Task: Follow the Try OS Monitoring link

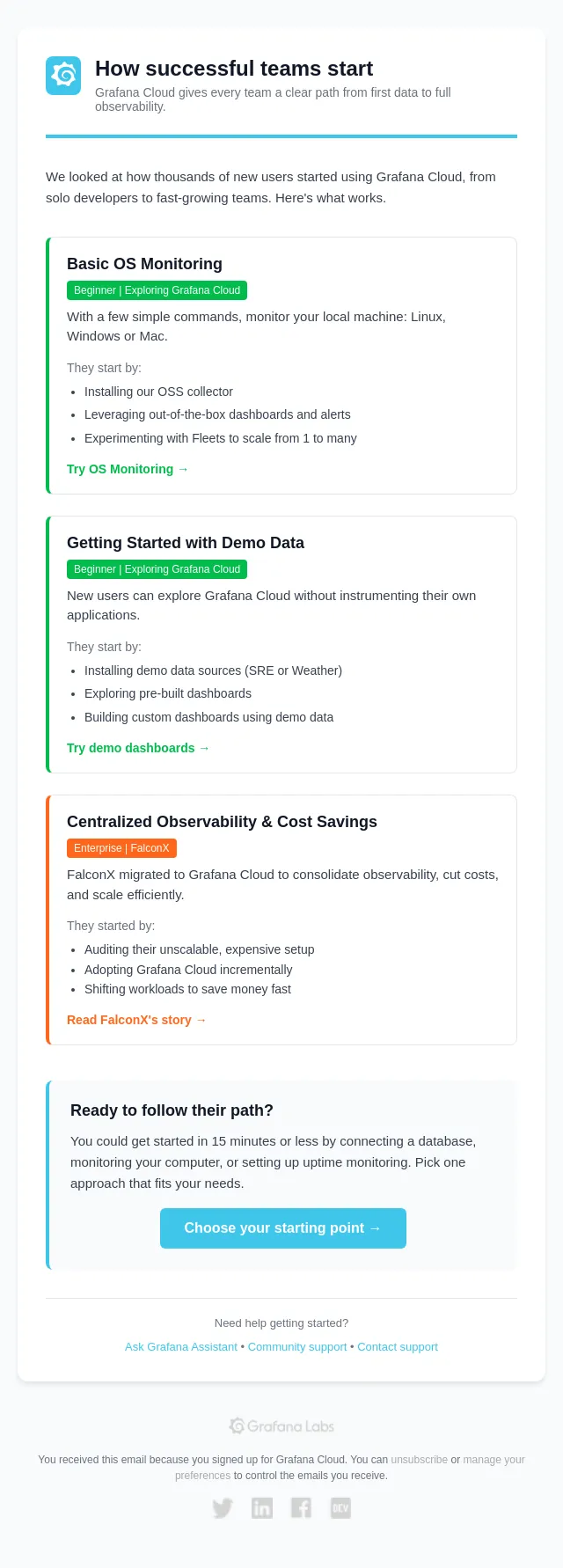Action: point(128,469)
